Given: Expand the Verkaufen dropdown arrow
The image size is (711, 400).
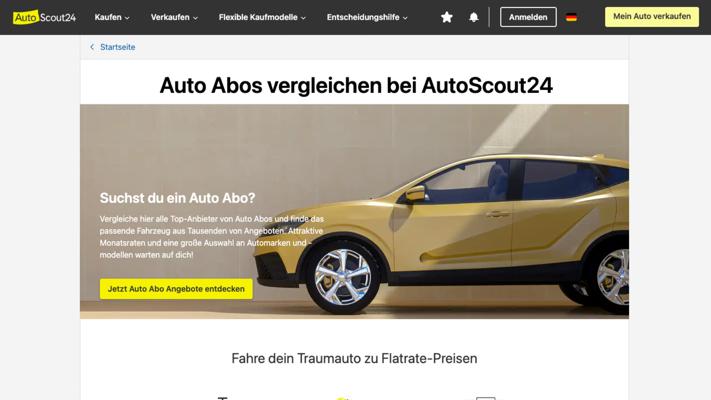Looking at the screenshot, I should click(195, 18).
